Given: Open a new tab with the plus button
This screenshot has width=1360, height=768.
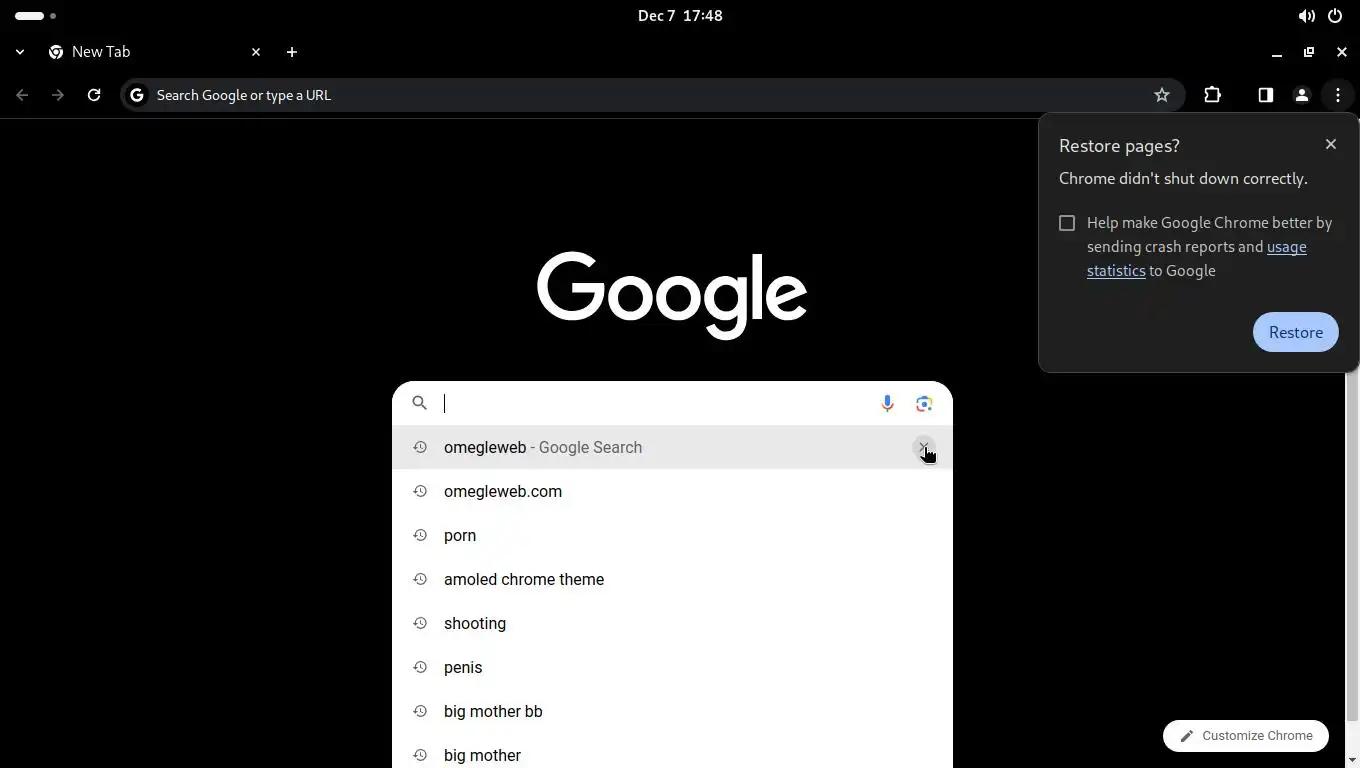Looking at the screenshot, I should click(x=291, y=52).
